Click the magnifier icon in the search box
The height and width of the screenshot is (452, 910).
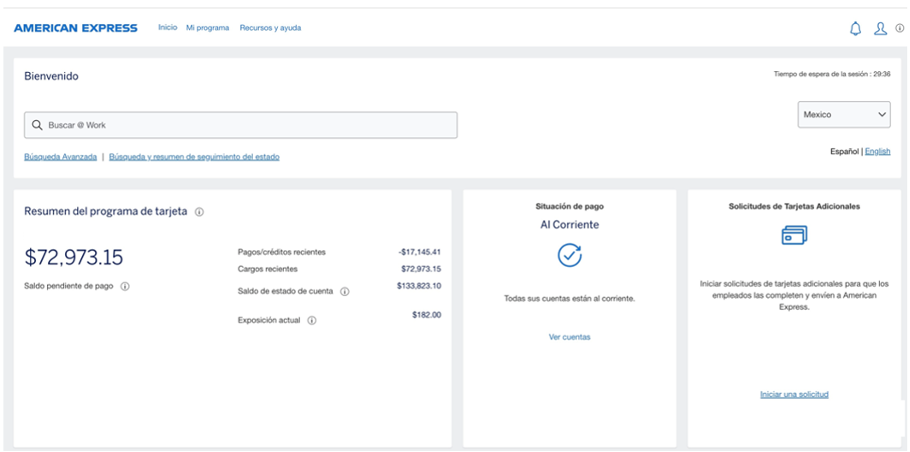37,125
